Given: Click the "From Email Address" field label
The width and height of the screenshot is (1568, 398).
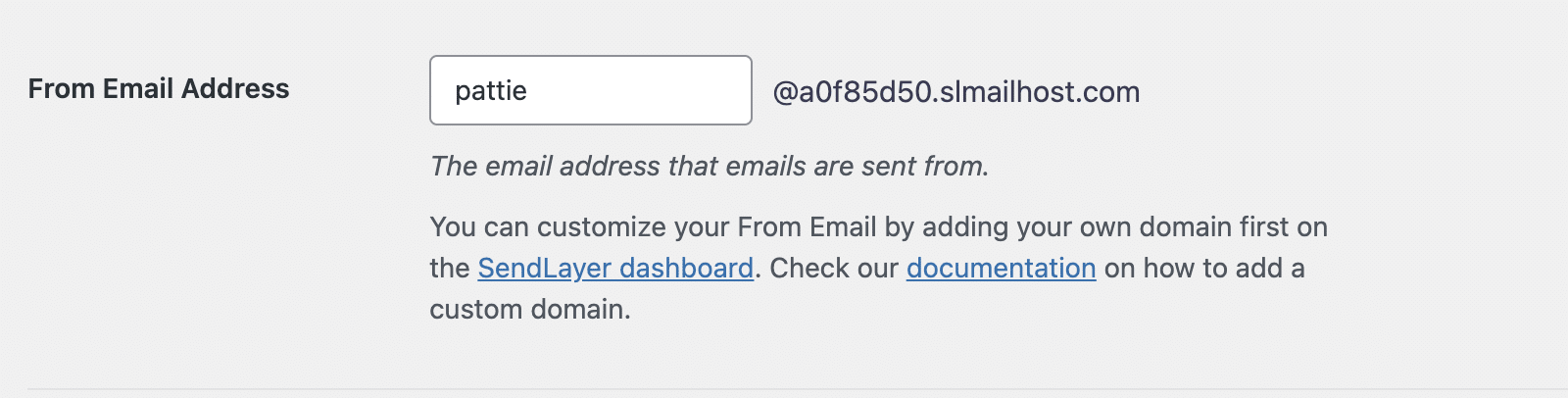Looking at the screenshot, I should tap(159, 88).
